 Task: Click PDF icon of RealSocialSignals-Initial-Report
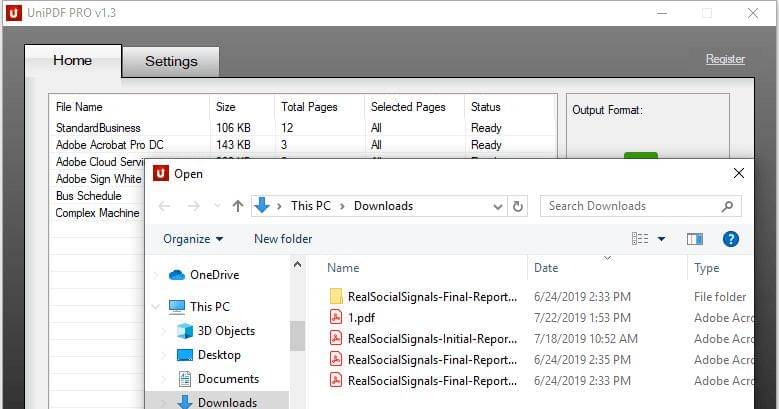[x=336, y=338]
